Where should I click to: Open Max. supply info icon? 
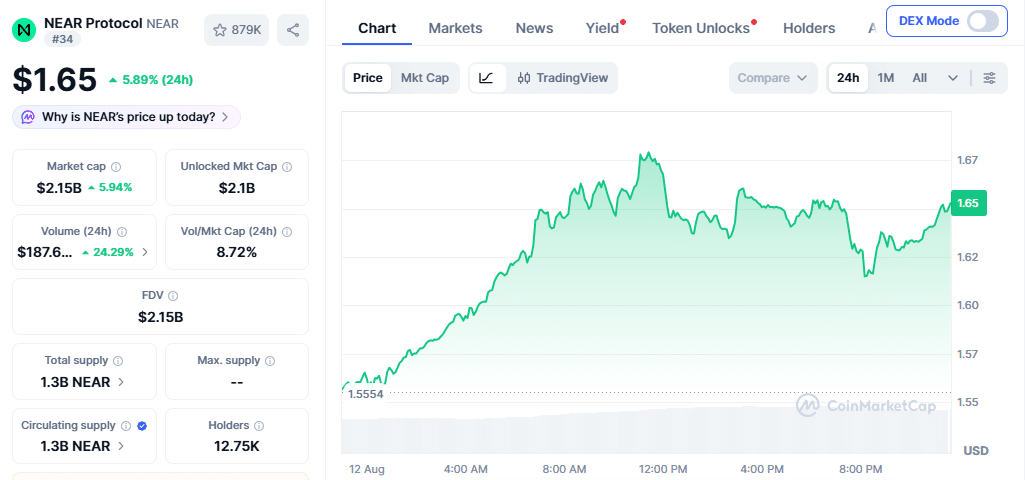click(270, 361)
